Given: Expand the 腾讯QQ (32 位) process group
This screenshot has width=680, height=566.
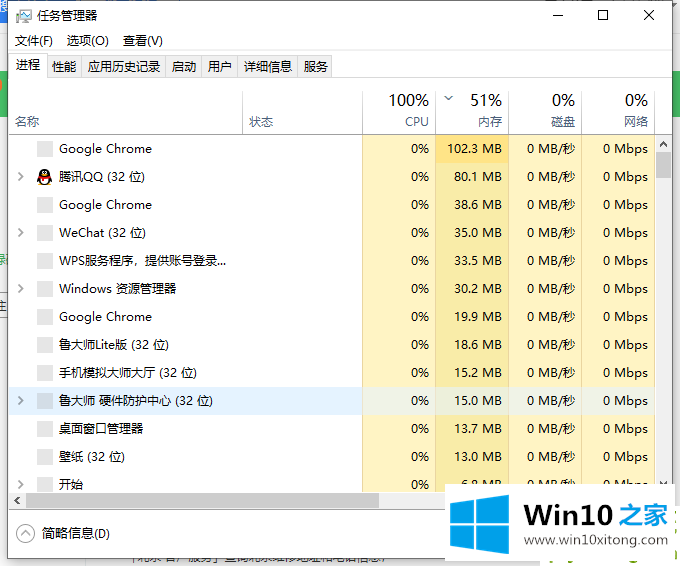Looking at the screenshot, I should tap(20, 177).
